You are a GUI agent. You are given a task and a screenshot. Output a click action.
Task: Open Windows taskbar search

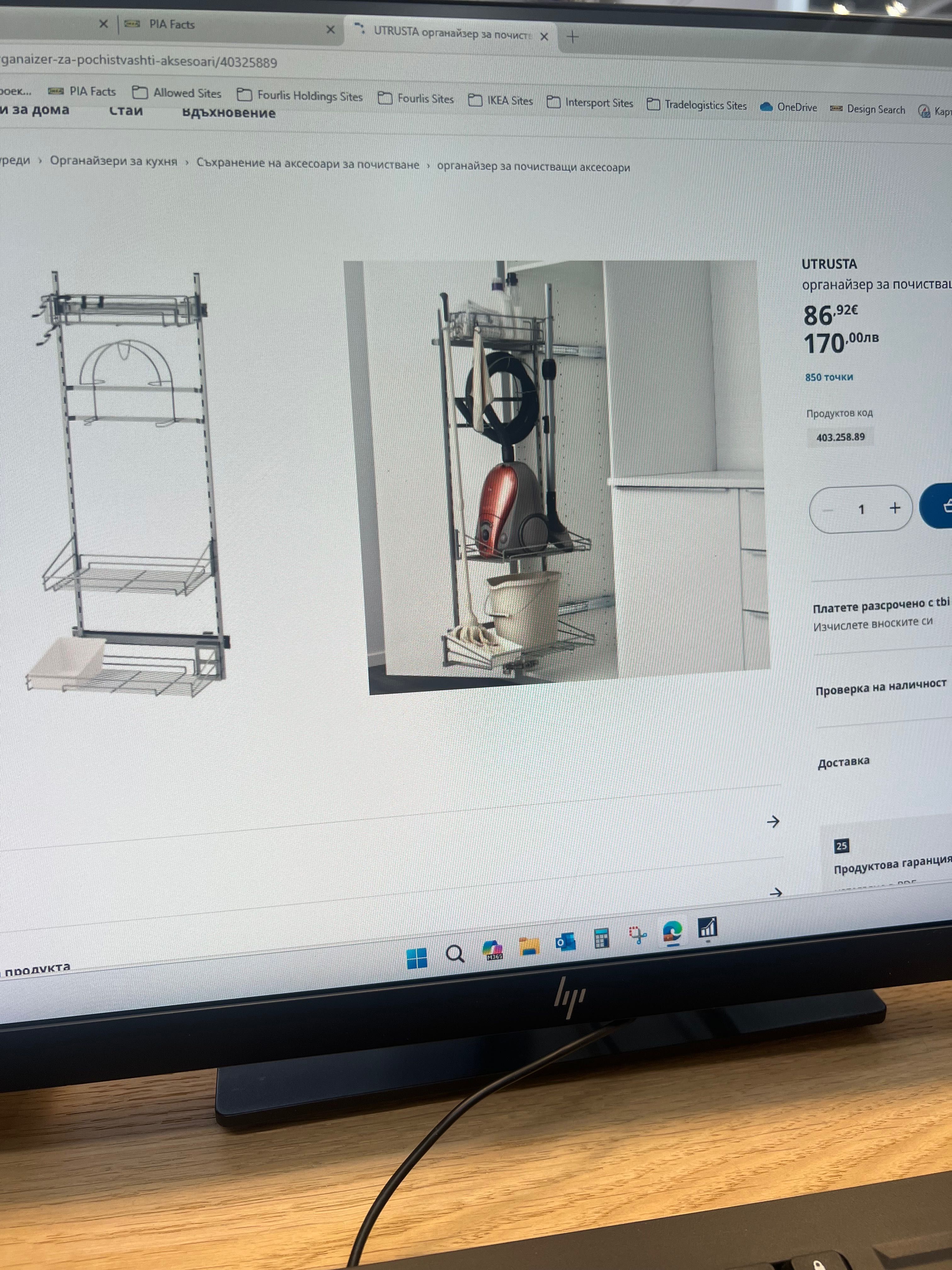pos(455,954)
